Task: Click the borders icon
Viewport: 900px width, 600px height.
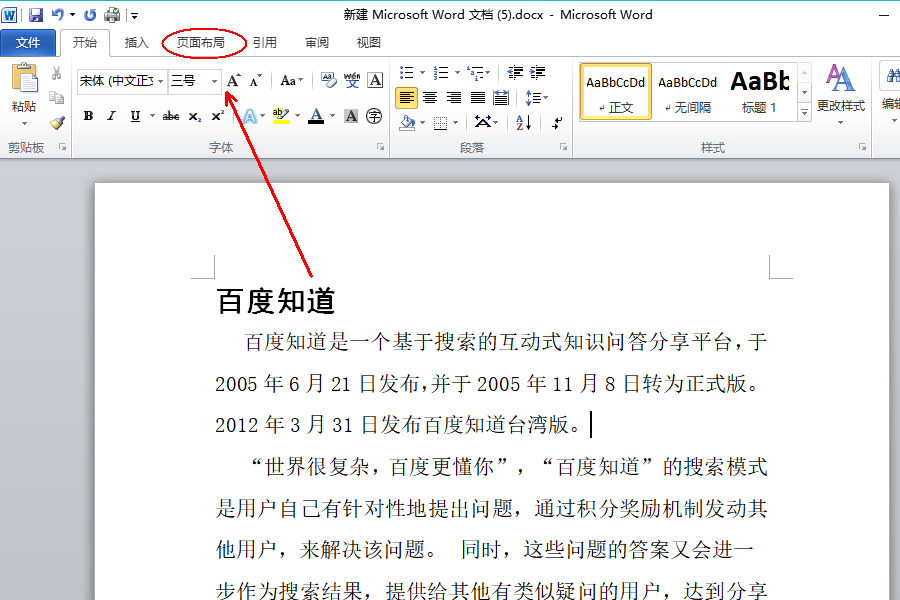Action: 440,122
